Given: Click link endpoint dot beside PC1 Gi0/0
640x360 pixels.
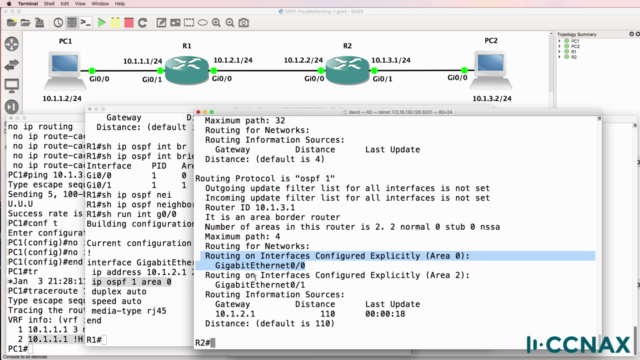Looking at the screenshot, I should point(92,71).
